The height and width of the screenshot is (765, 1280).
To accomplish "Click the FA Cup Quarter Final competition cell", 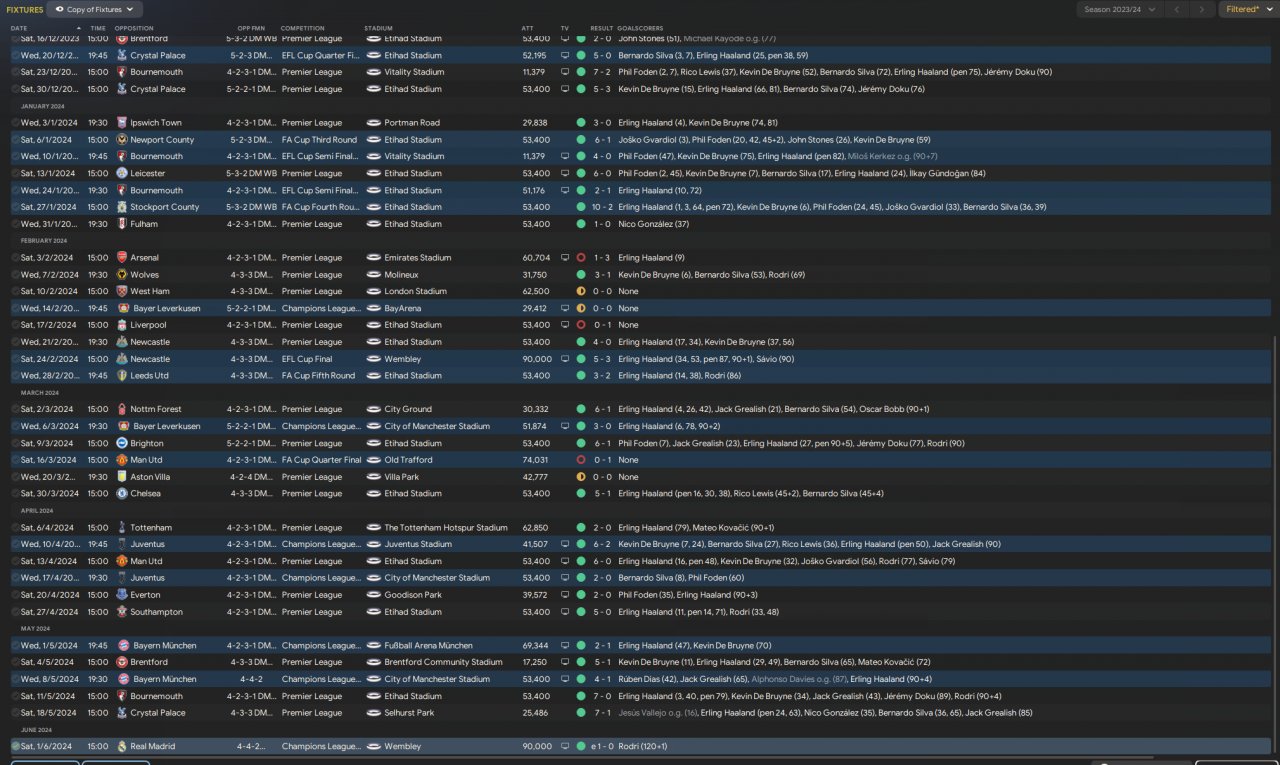I will coord(321,460).
